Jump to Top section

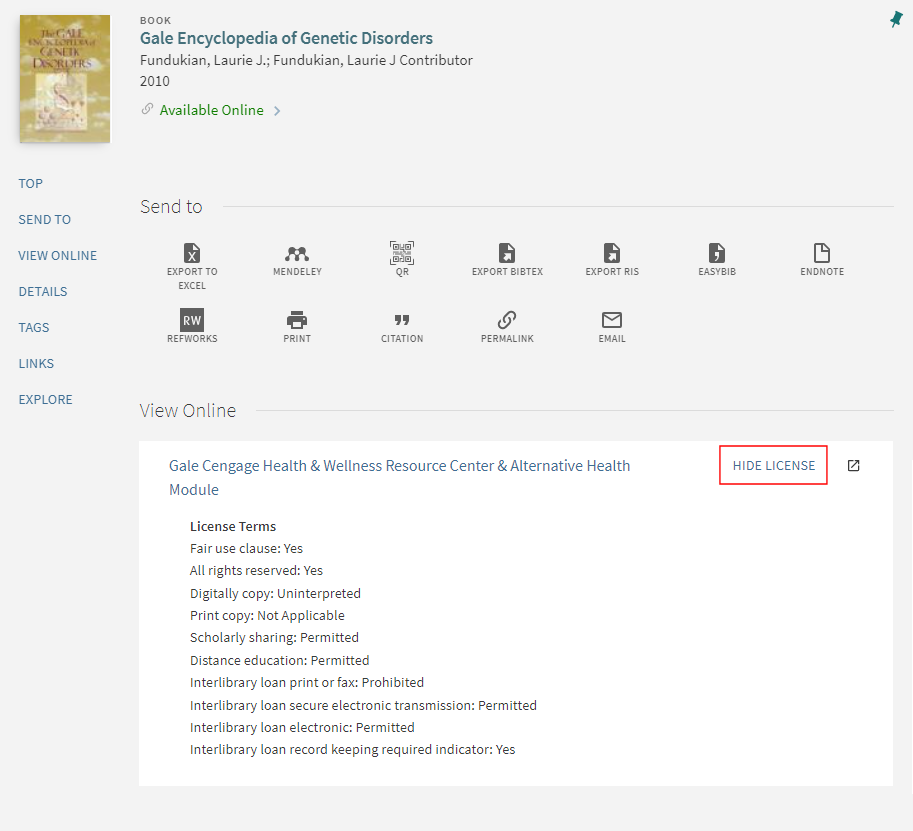point(30,183)
